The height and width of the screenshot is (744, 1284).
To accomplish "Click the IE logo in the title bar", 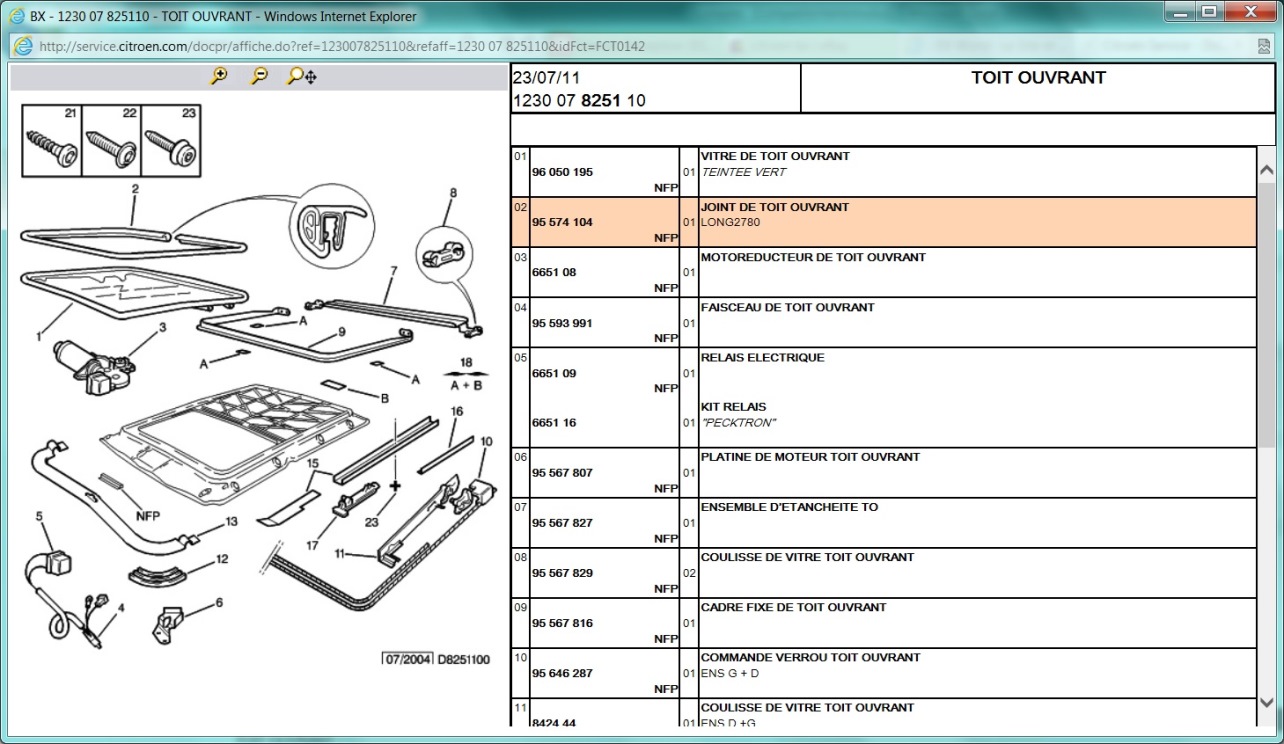I will tap(16, 15).
